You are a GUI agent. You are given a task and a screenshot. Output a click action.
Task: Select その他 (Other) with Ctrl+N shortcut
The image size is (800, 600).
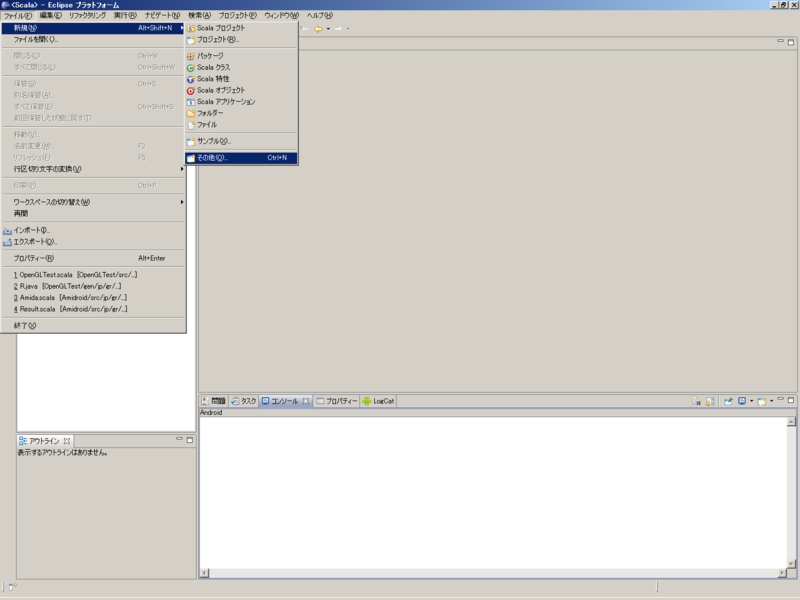216,157
